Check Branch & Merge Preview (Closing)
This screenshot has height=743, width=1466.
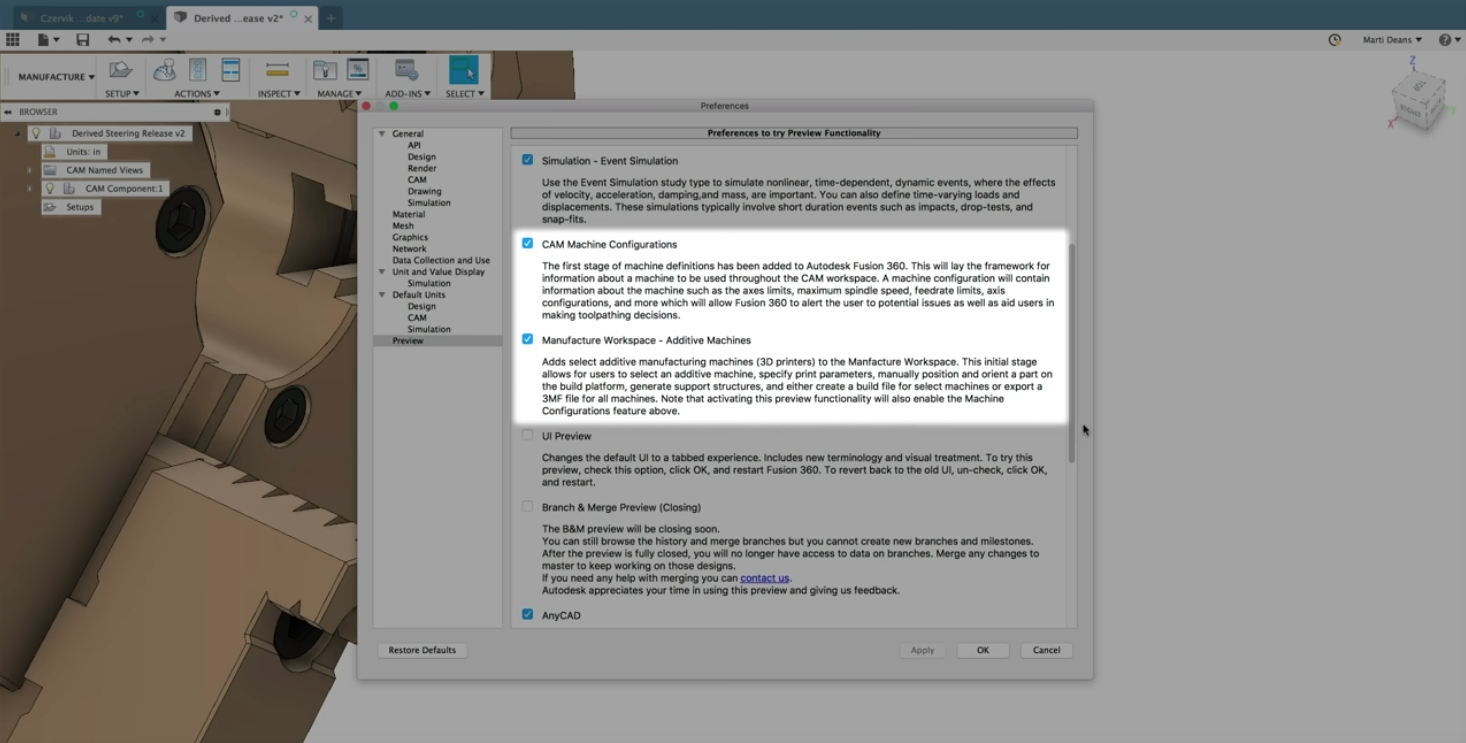[528, 506]
